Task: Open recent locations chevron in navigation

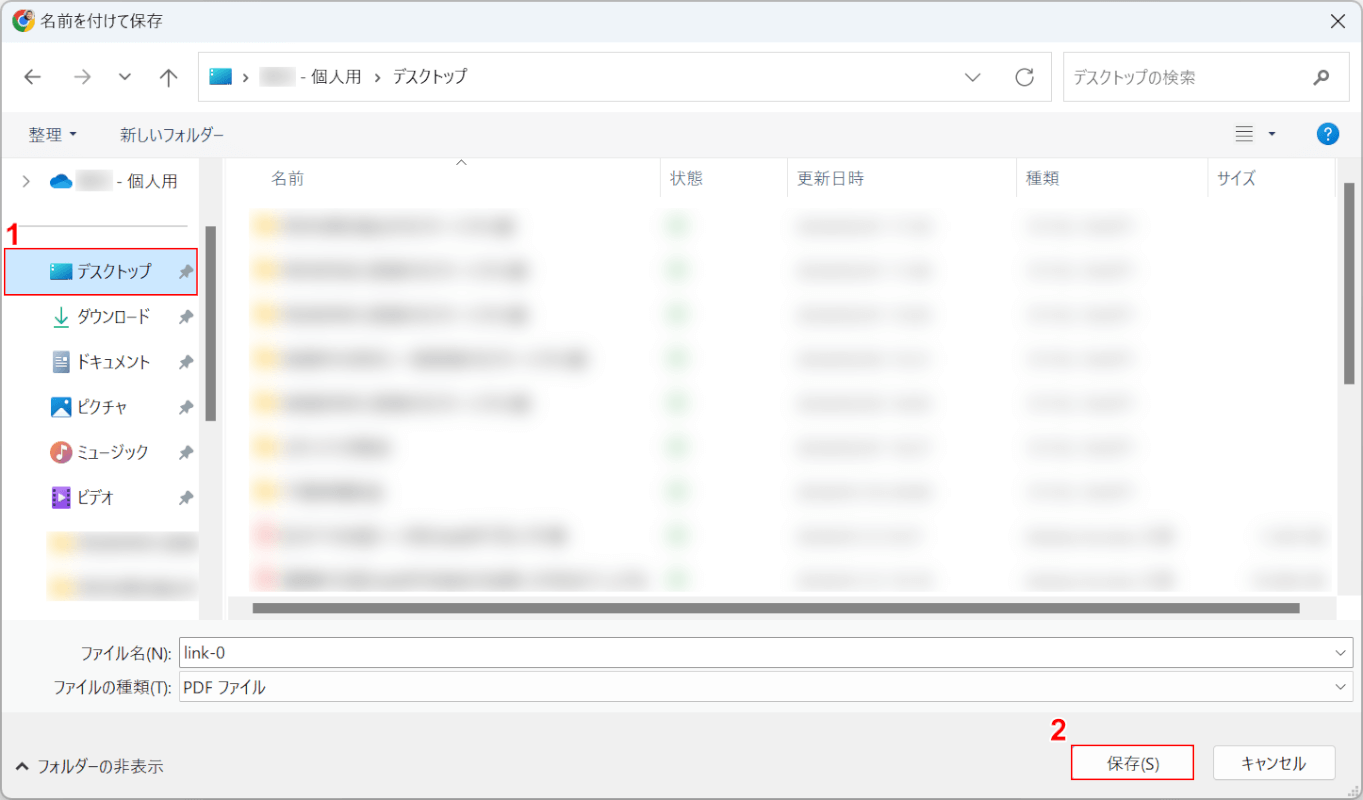Action: (x=125, y=77)
